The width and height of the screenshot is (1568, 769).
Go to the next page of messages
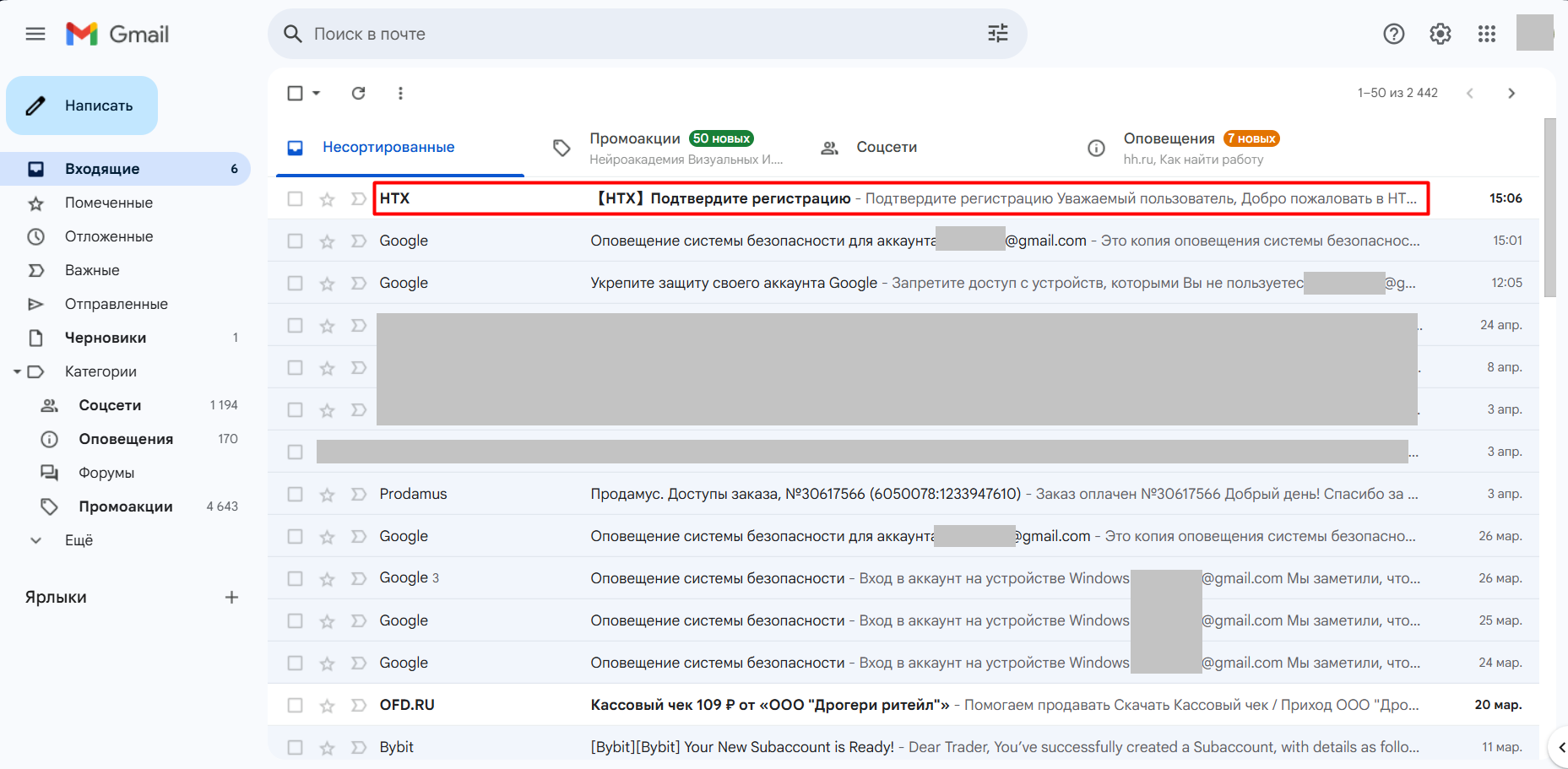tap(1511, 93)
